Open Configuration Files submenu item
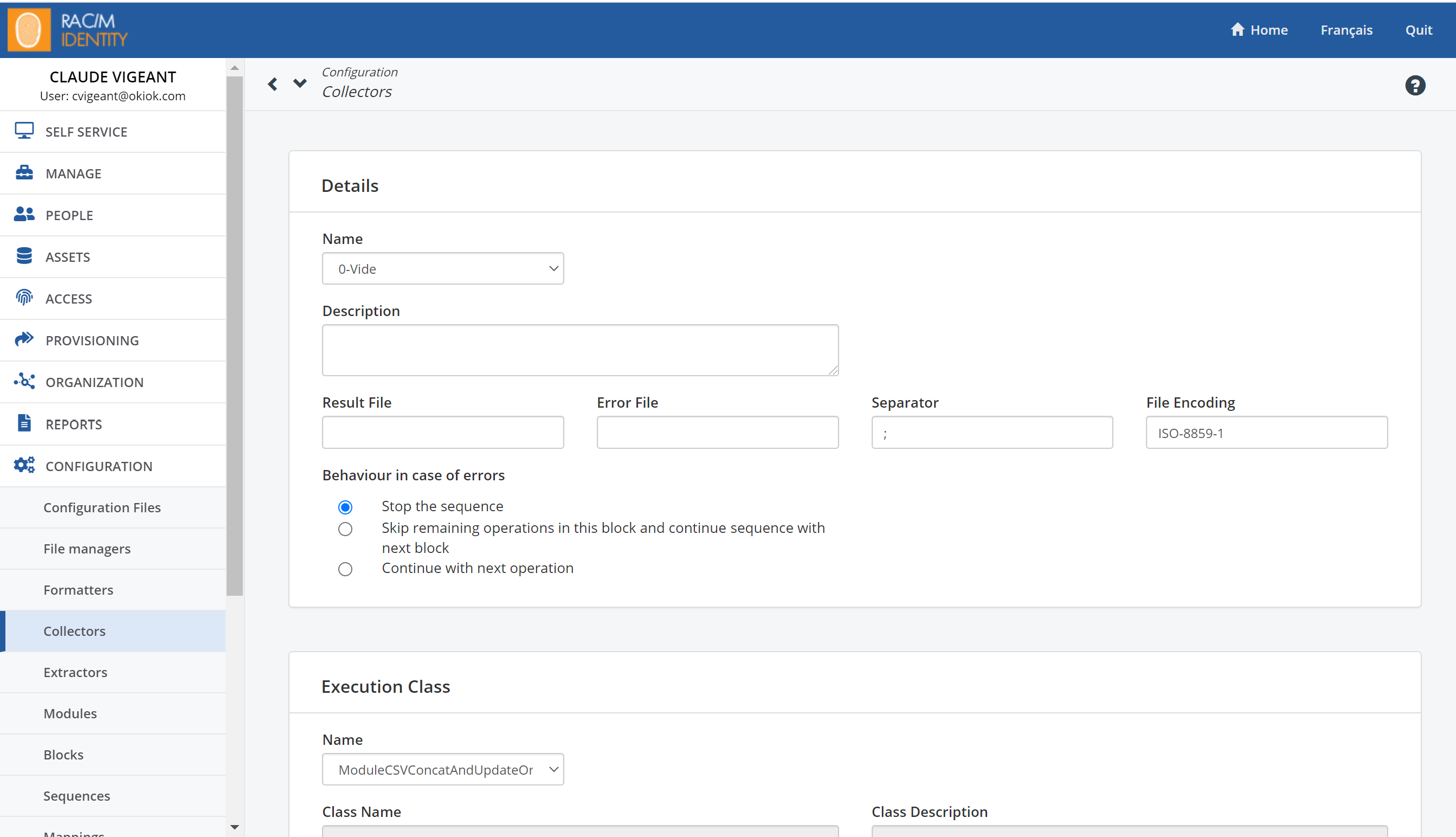The height and width of the screenshot is (837, 1456). (113, 507)
